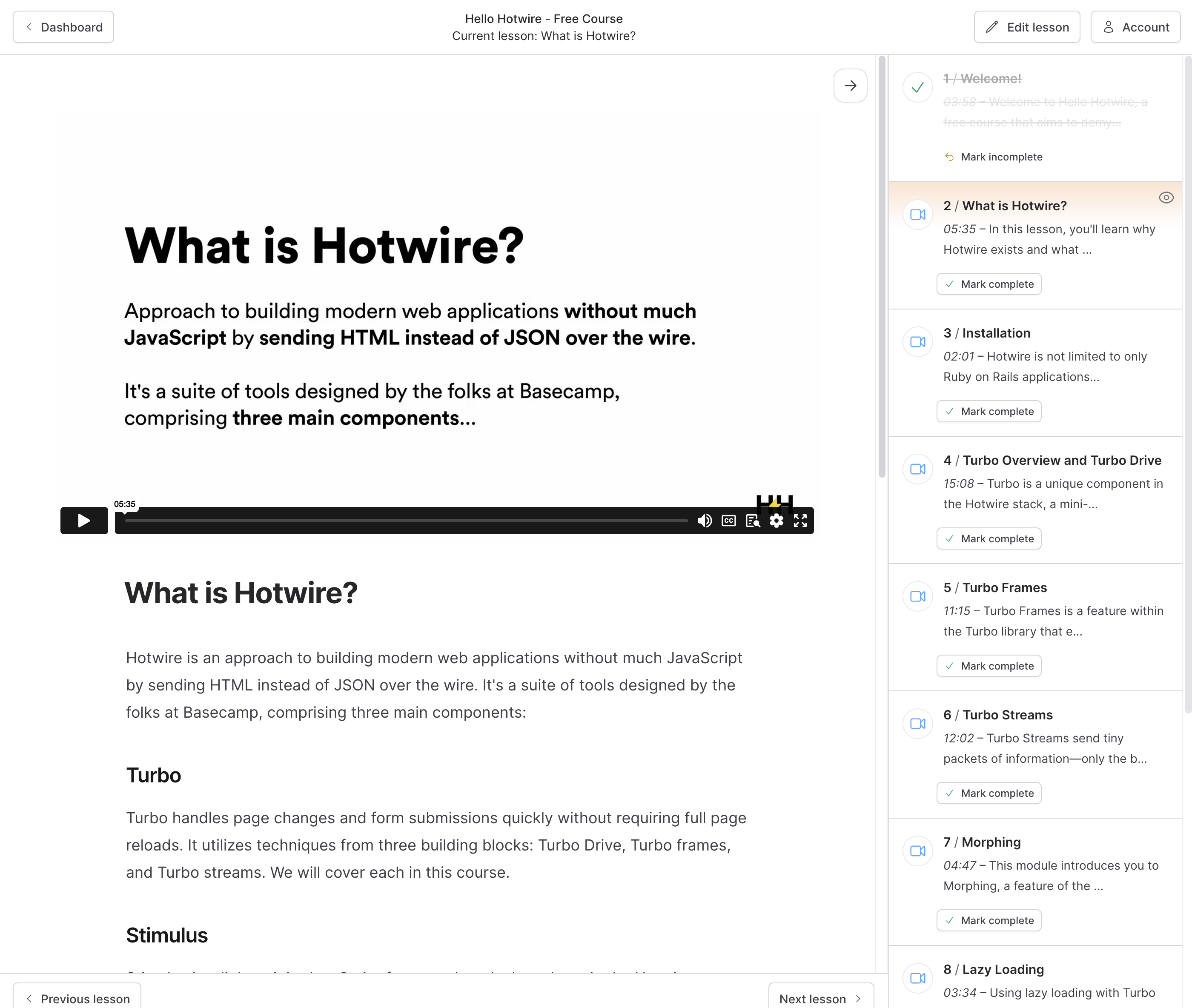Mark Turbo Streams complete

pos(989,793)
